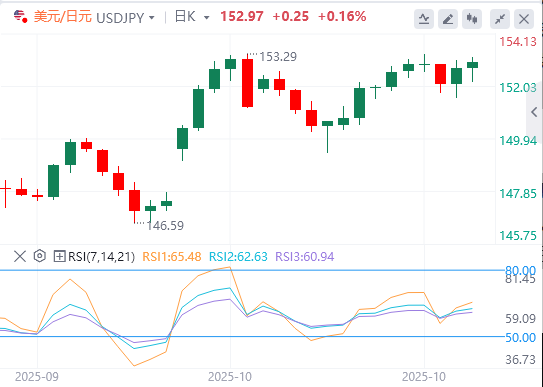
Task: Click the 153.29 high price label
Action: [278, 57]
